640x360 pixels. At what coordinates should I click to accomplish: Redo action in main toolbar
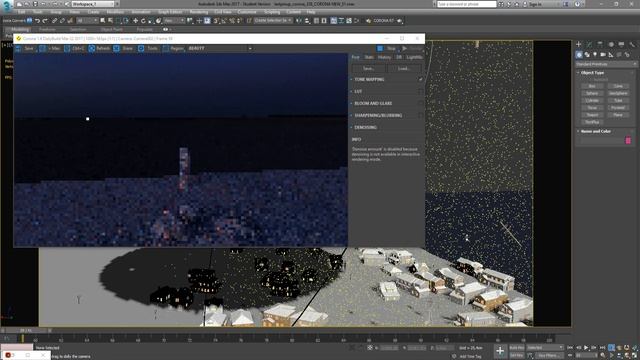click(x=45, y=20)
